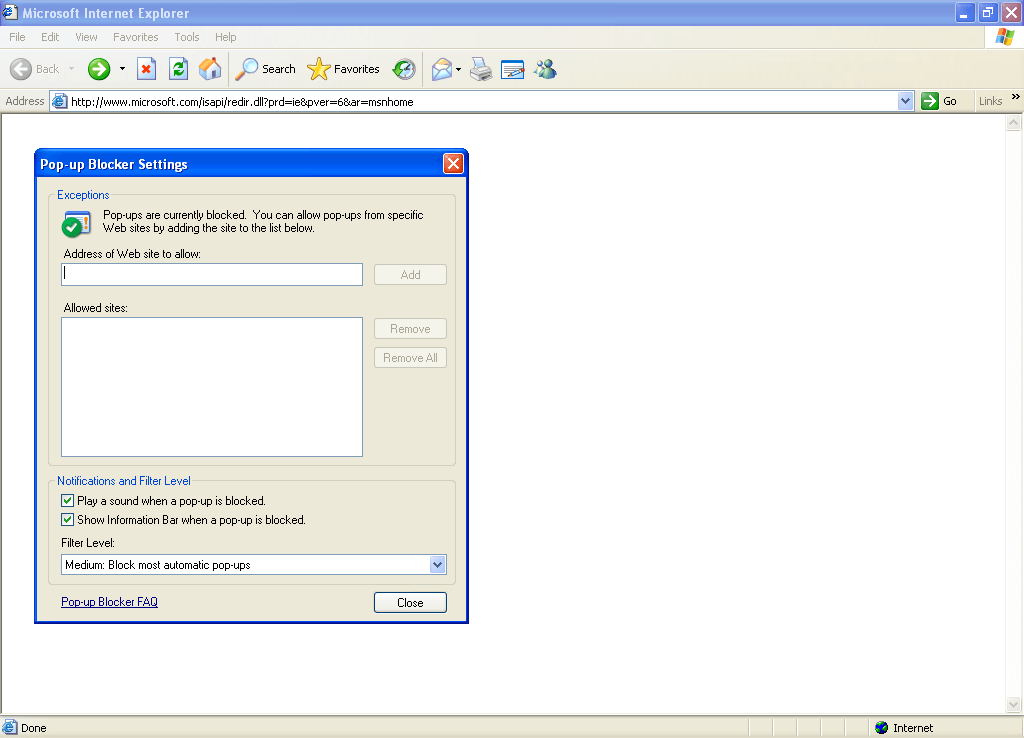1024x738 pixels.
Task: Expand the Mail button dropdown arrow
Action: point(458,70)
